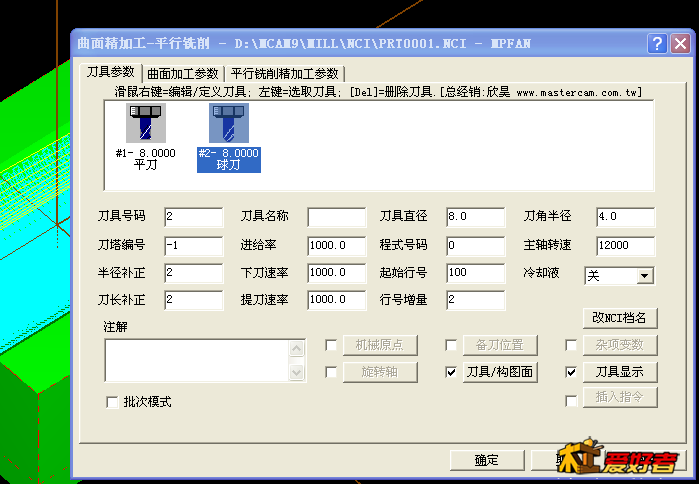Viewport: 699px width, 484px height.
Task: Click the 刀具显示 button
Action: coord(620,372)
